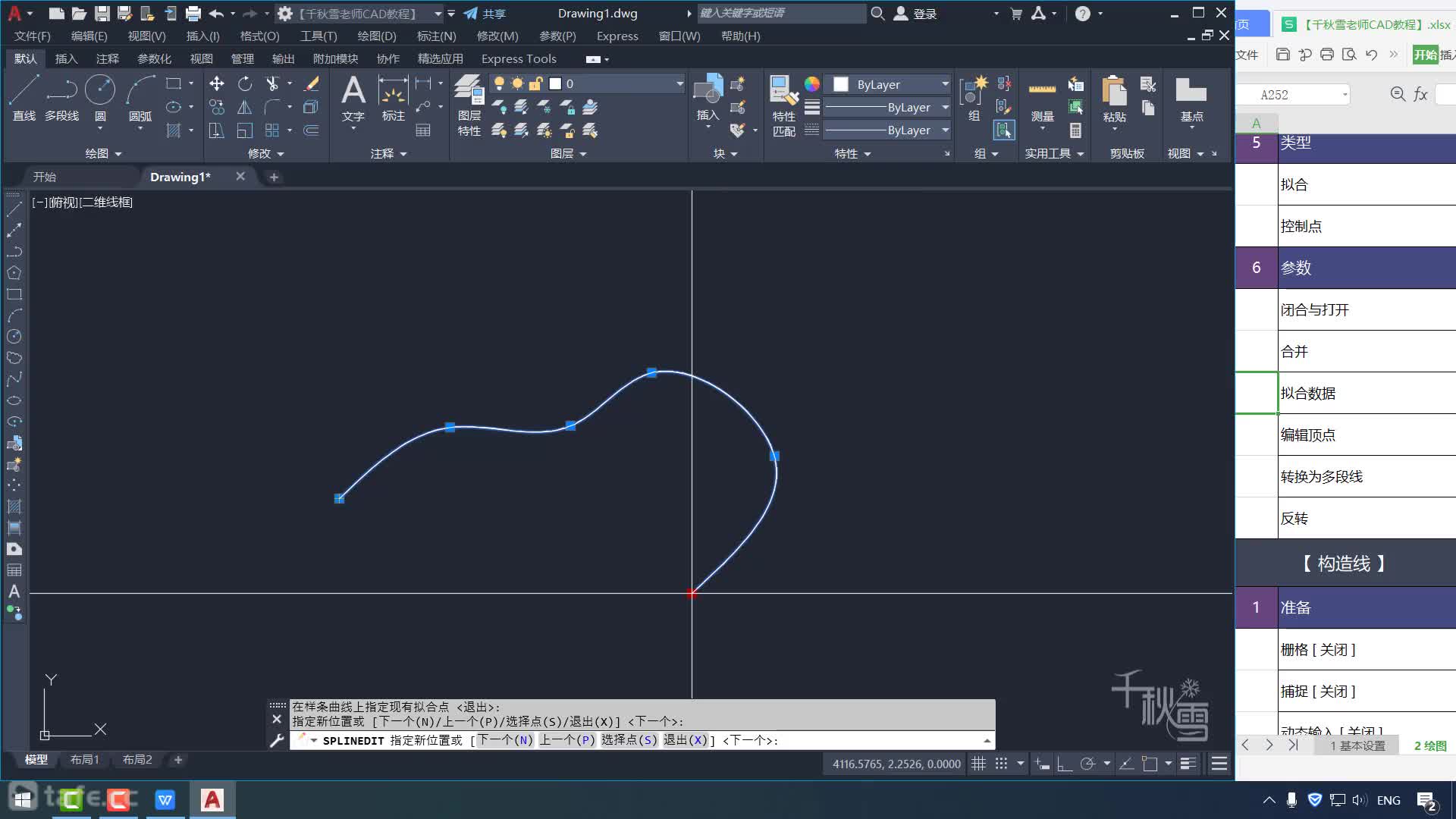1456x819 pixels.
Task: Switch to the 布局1 layout tab
Action: (x=84, y=759)
